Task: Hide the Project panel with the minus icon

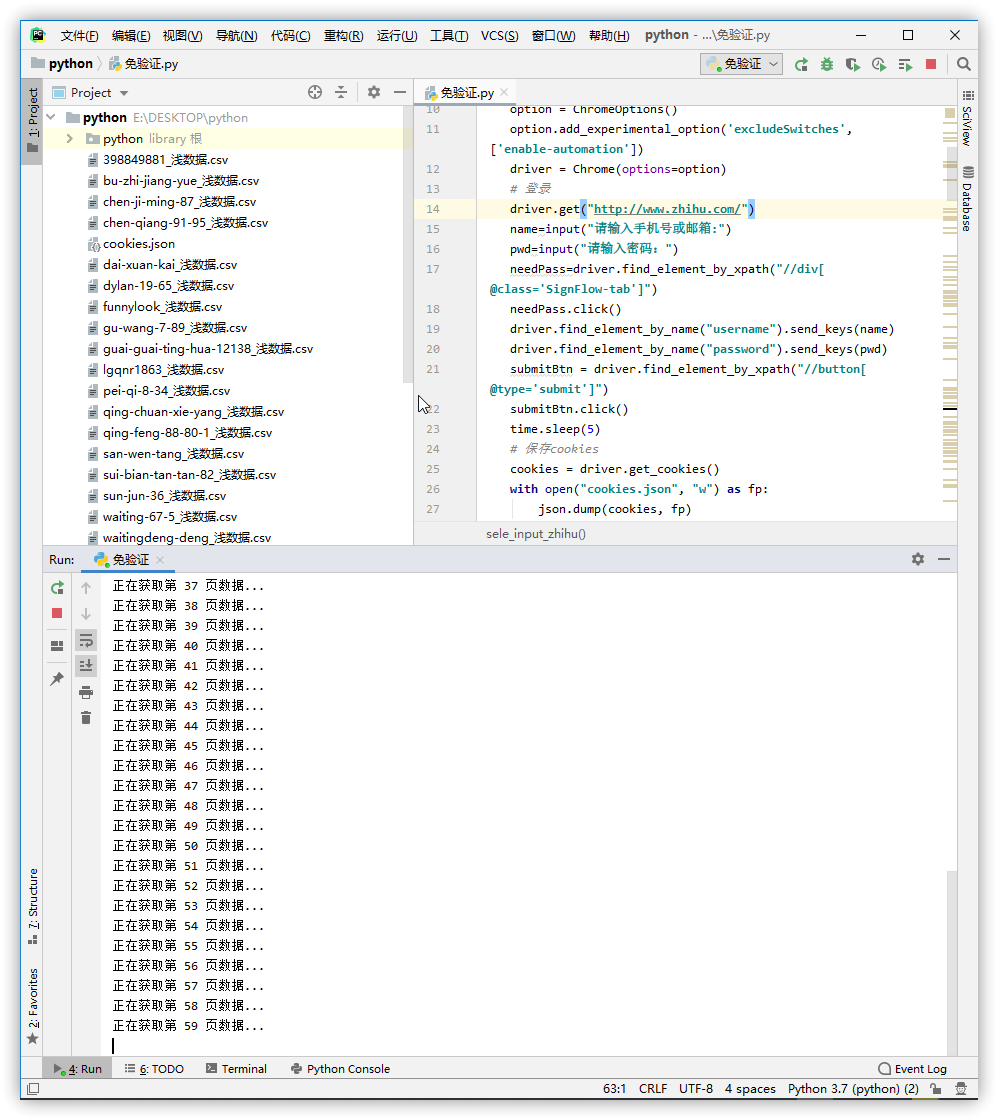Action: pos(399,92)
